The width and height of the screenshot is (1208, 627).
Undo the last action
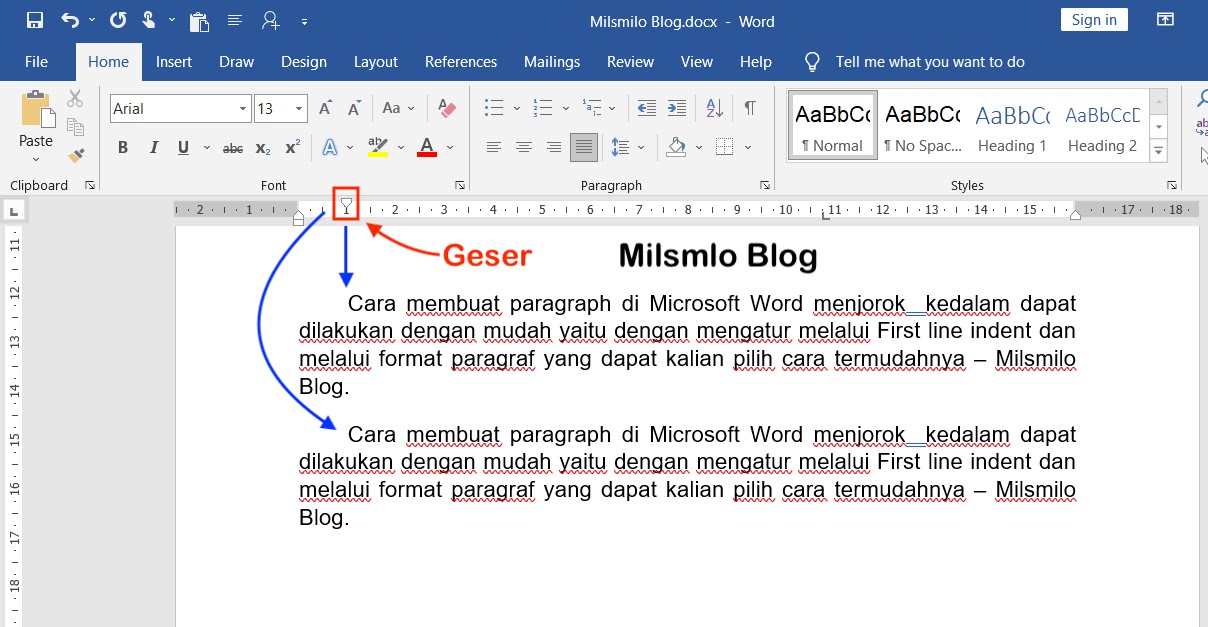click(69, 20)
